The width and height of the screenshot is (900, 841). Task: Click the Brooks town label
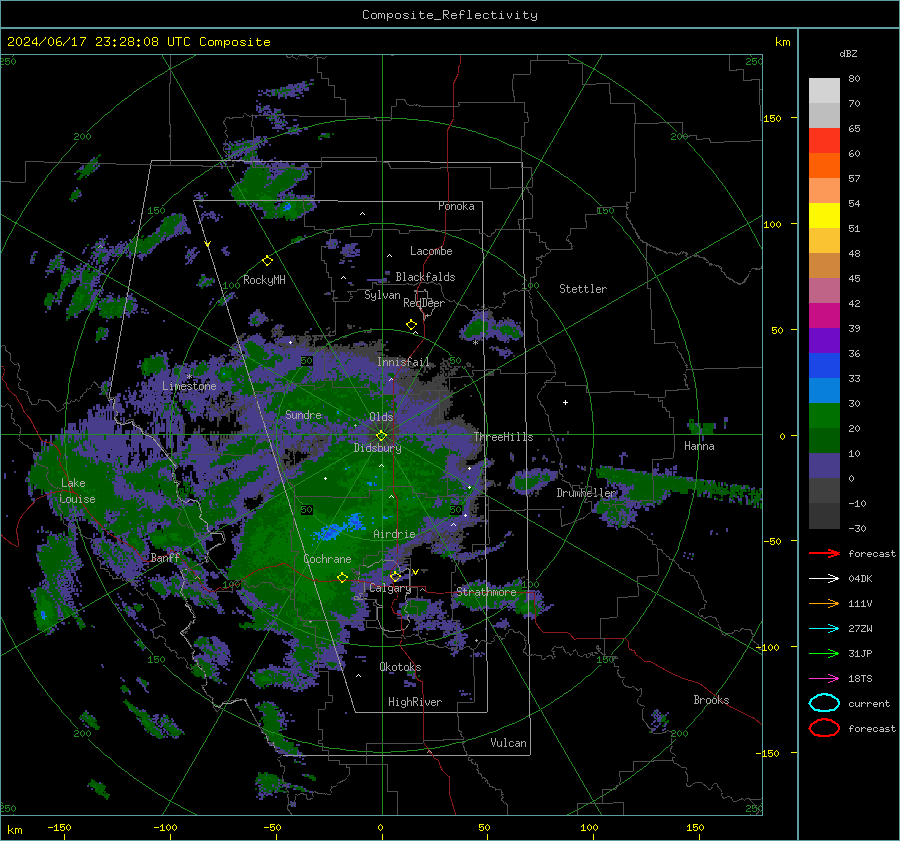click(x=711, y=700)
